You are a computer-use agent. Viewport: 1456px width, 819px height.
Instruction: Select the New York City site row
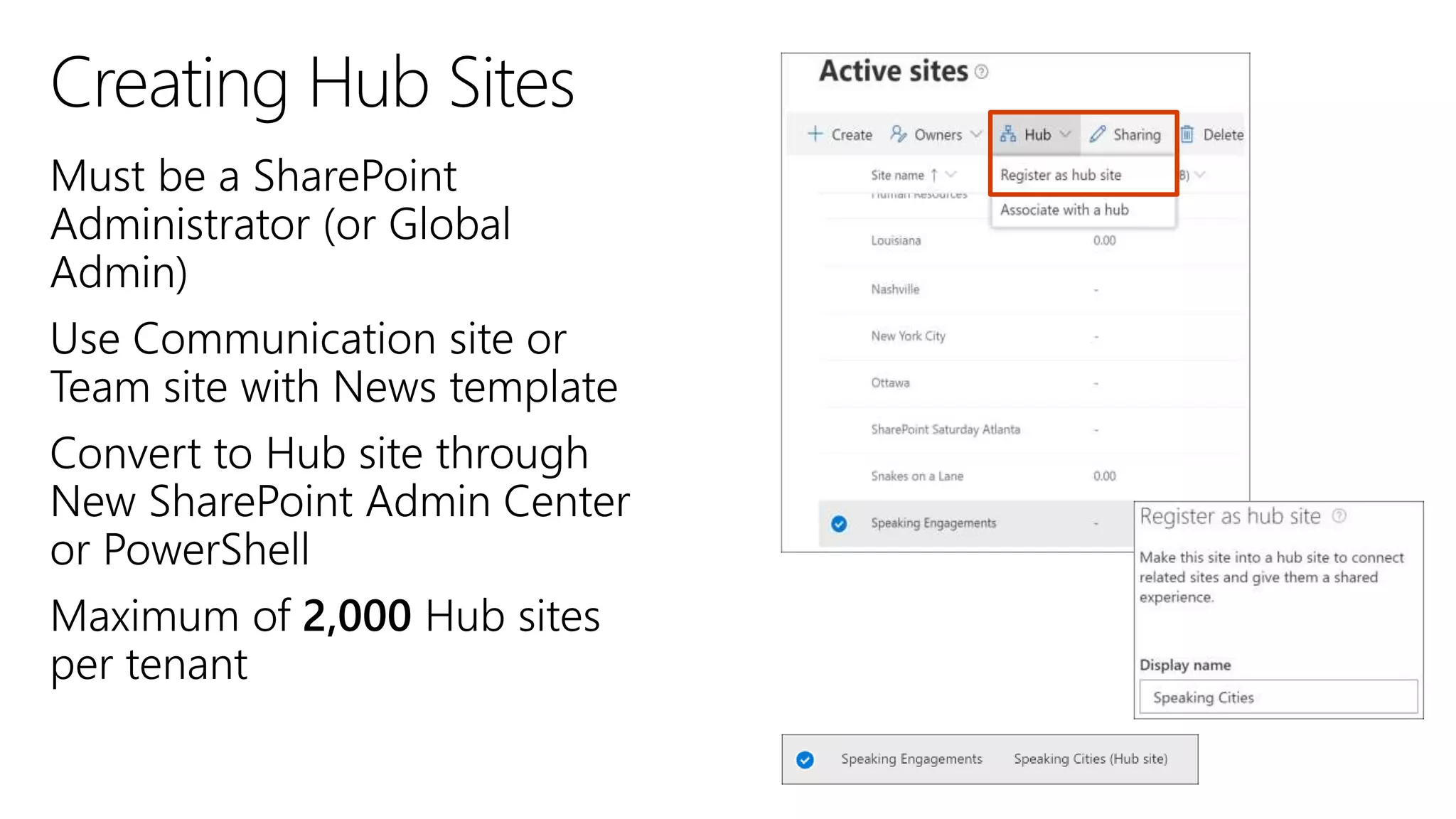click(x=908, y=336)
